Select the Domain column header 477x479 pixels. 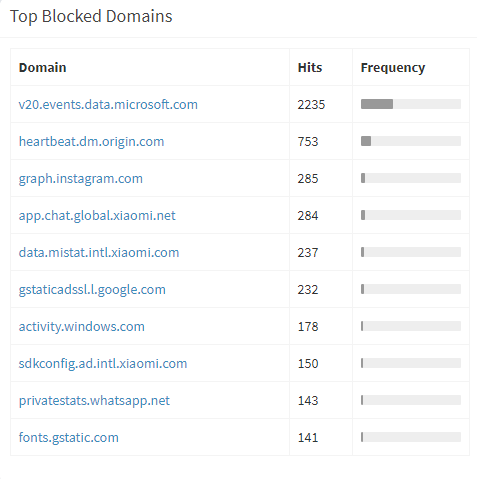(42, 67)
